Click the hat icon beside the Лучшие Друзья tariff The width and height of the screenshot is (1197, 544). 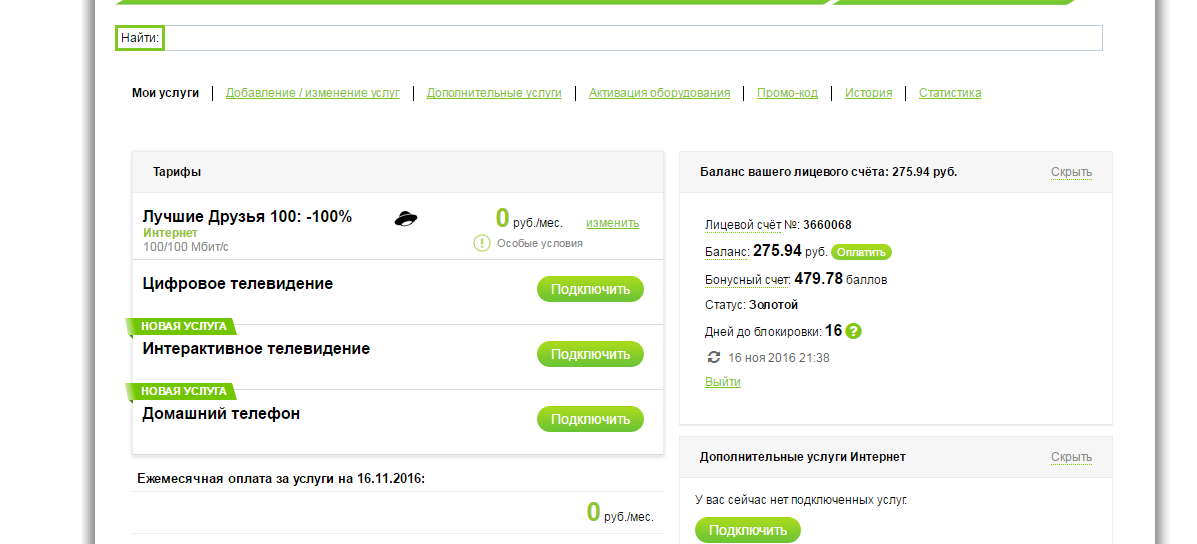(x=406, y=219)
